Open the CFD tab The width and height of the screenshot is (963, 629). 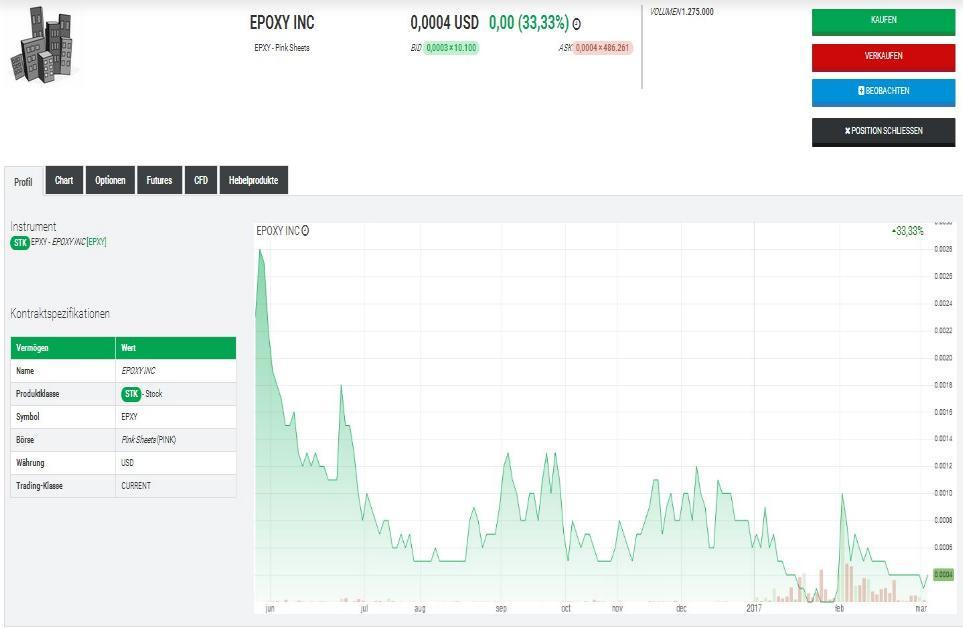[x=201, y=180]
